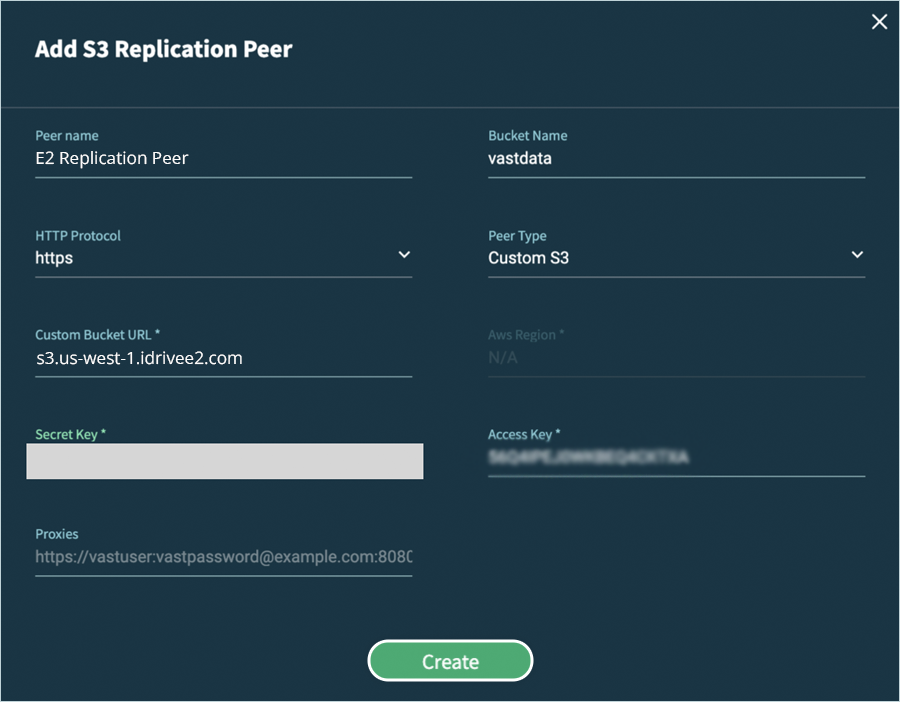Image resolution: width=900 pixels, height=702 pixels.
Task: Click the 'Peer Type' label text
Action: pyautogui.click(x=517, y=236)
